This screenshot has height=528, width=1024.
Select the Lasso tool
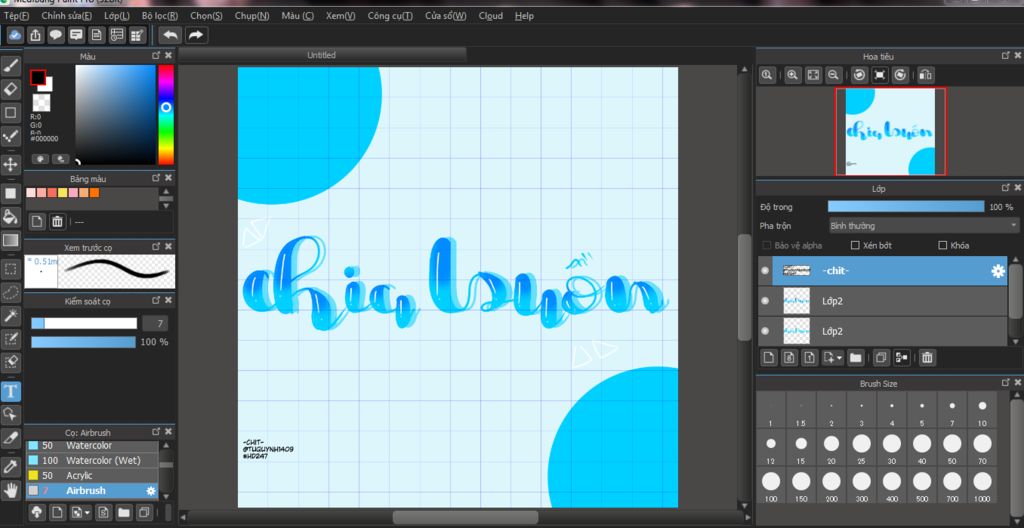(10, 291)
